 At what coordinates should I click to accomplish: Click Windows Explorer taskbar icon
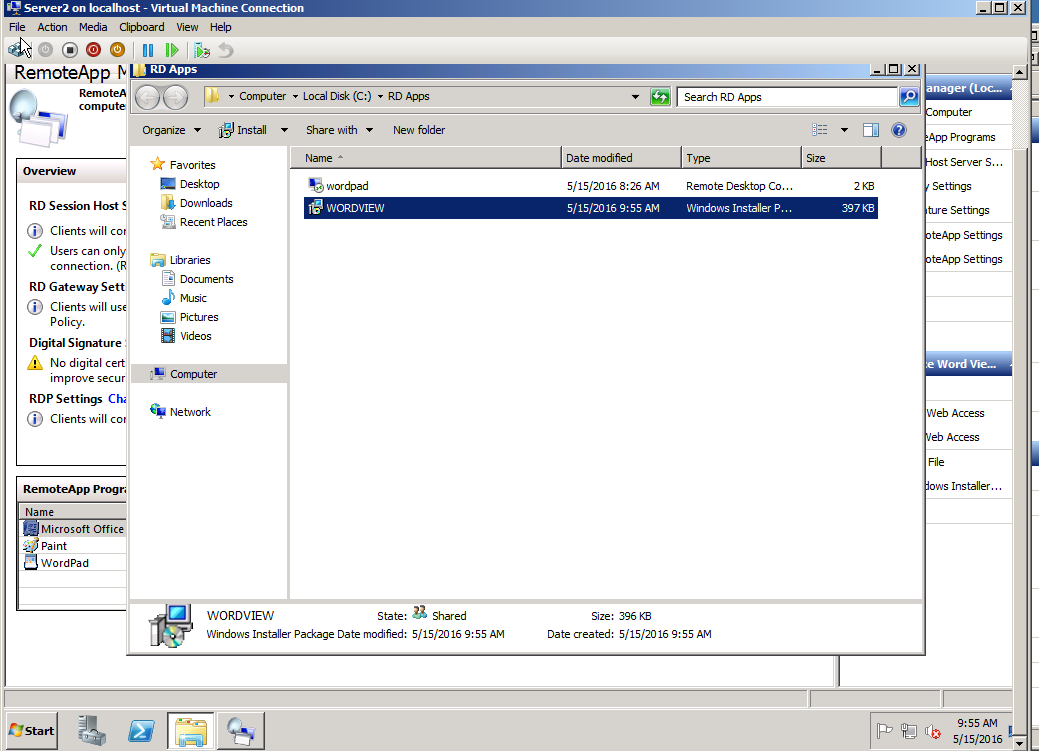click(191, 730)
